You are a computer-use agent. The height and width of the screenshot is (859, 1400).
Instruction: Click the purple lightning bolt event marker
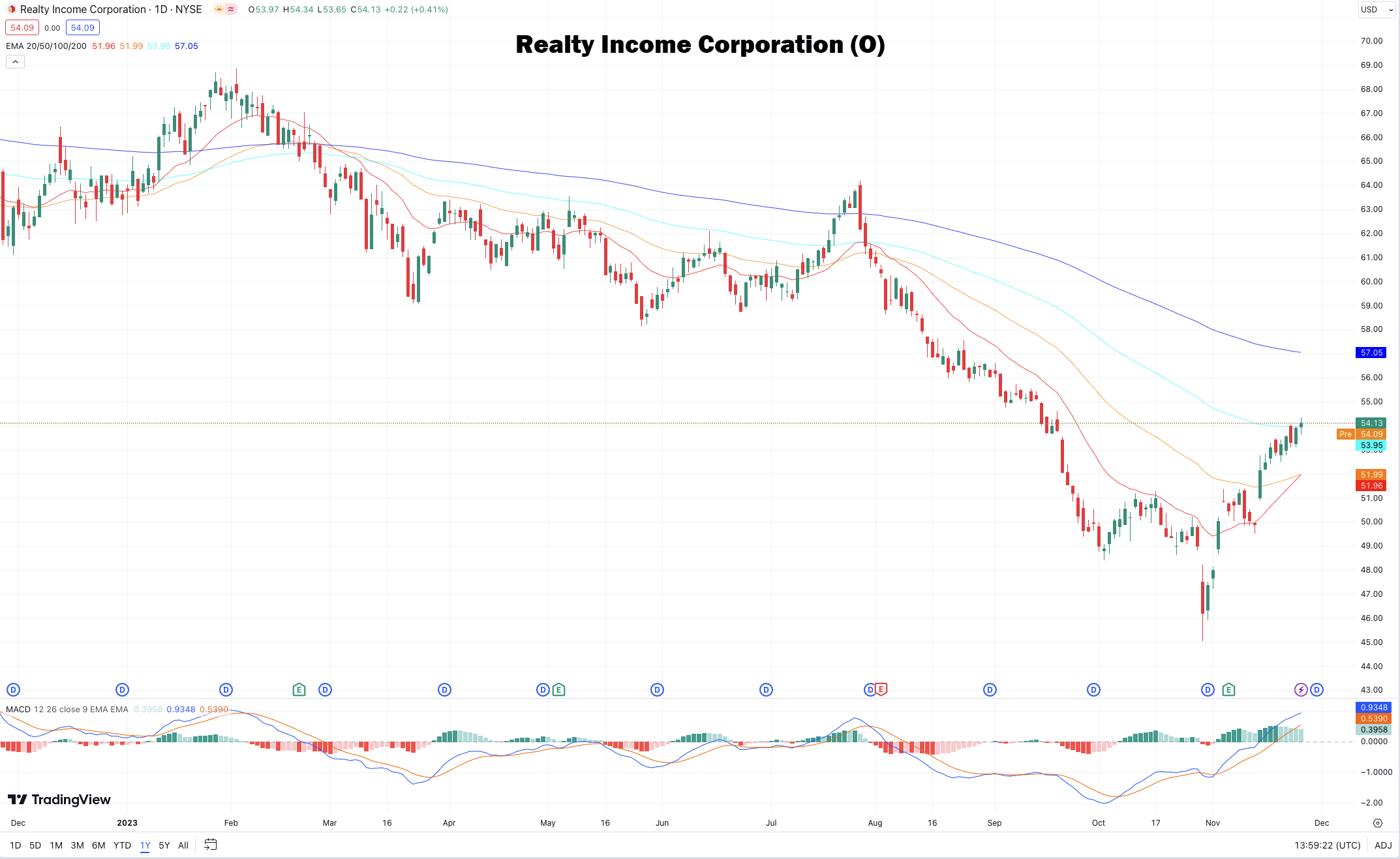(1300, 689)
